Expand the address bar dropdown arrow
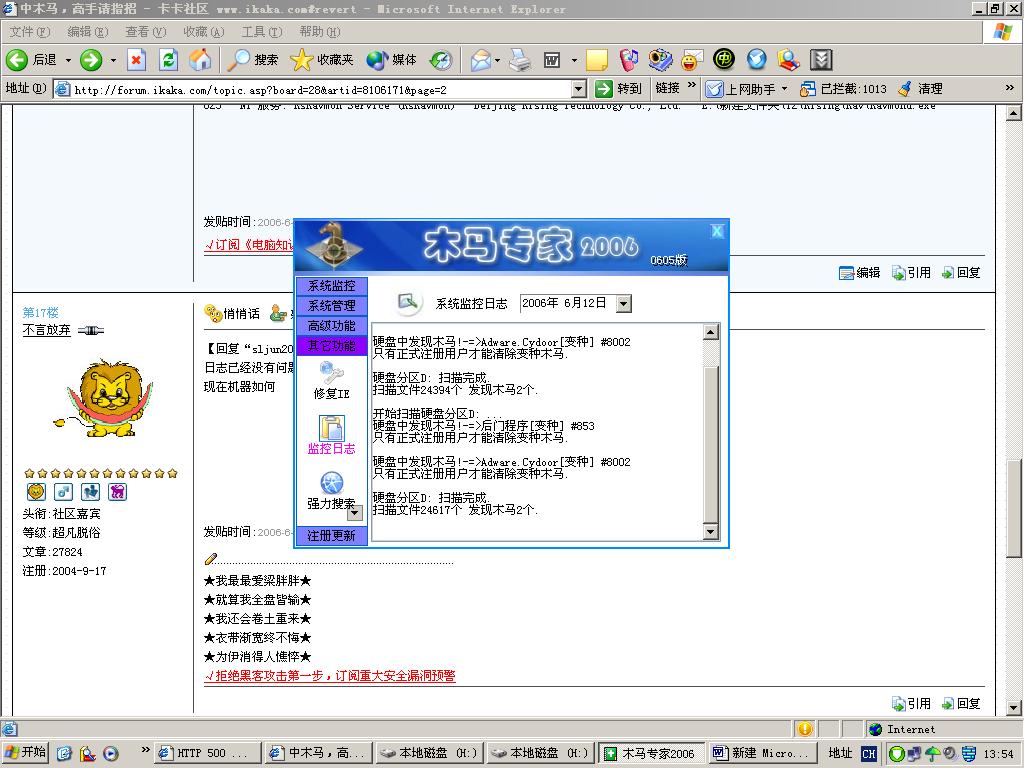Screen dimensions: 1024x768 coord(579,89)
